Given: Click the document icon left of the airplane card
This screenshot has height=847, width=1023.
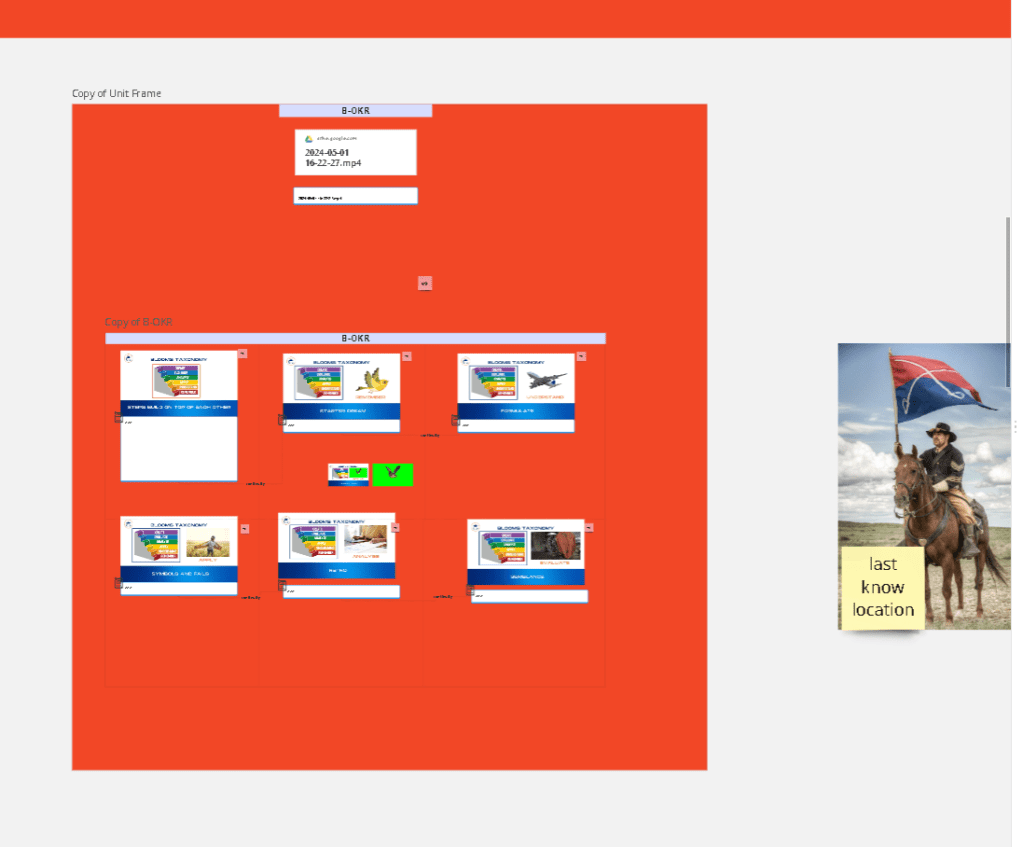Looking at the screenshot, I should click(455, 420).
